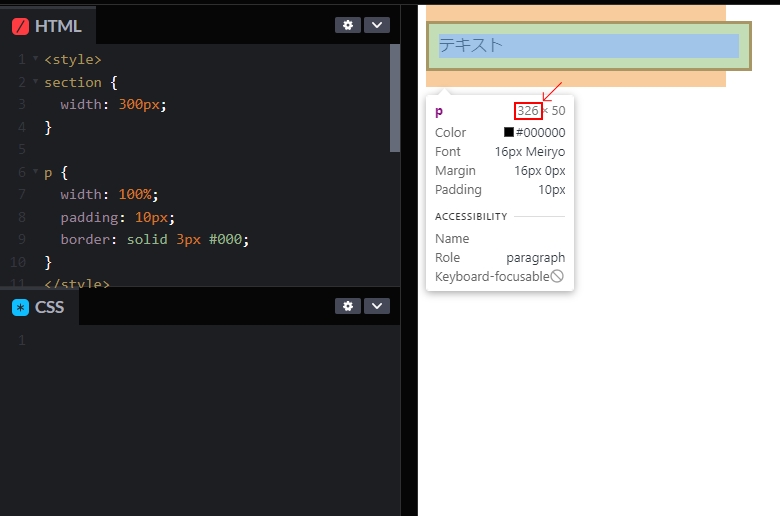780x516 pixels.
Task: Click the 'section {' selector line
Action: tap(81, 82)
